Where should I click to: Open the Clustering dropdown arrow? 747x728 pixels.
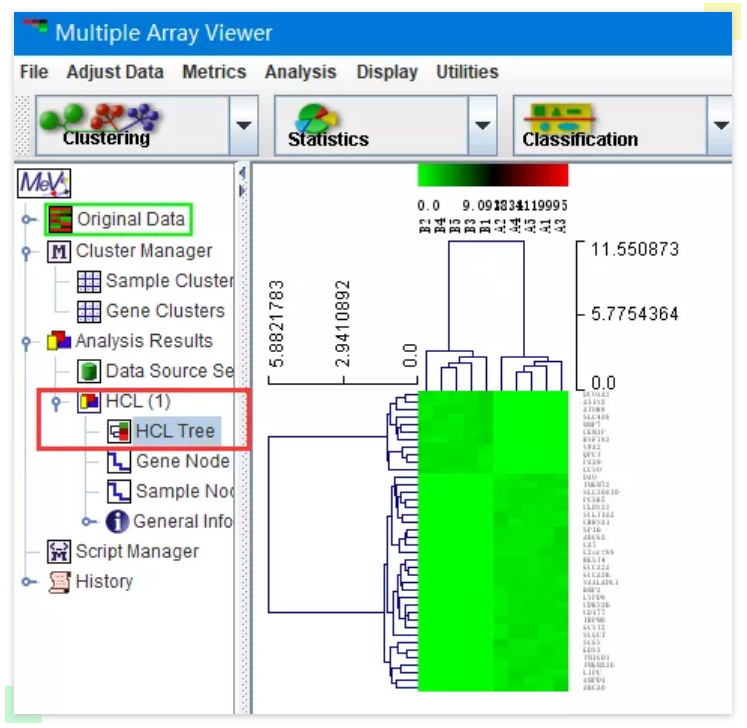(x=243, y=126)
